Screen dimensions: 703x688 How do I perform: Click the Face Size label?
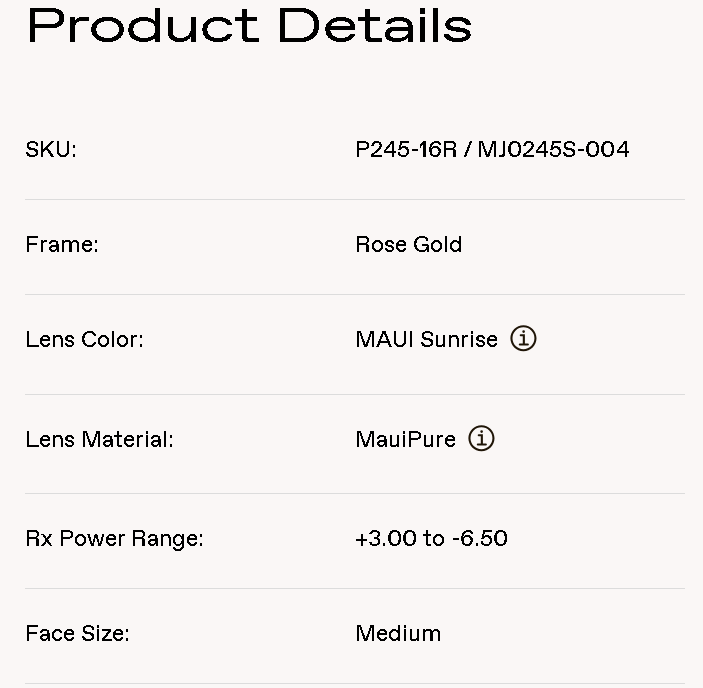coord(77,634)
